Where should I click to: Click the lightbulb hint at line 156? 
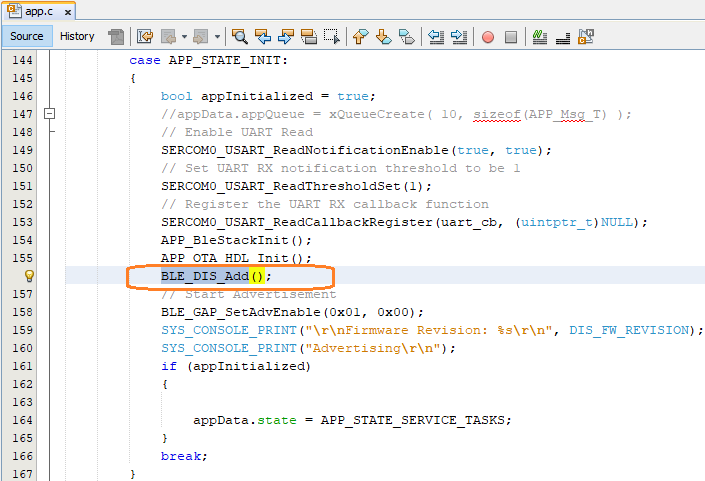coord(30,276)
